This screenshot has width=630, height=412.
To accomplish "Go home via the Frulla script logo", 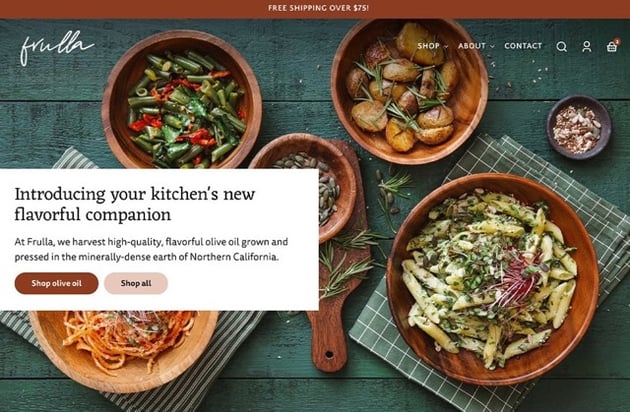I will (57, 47).
